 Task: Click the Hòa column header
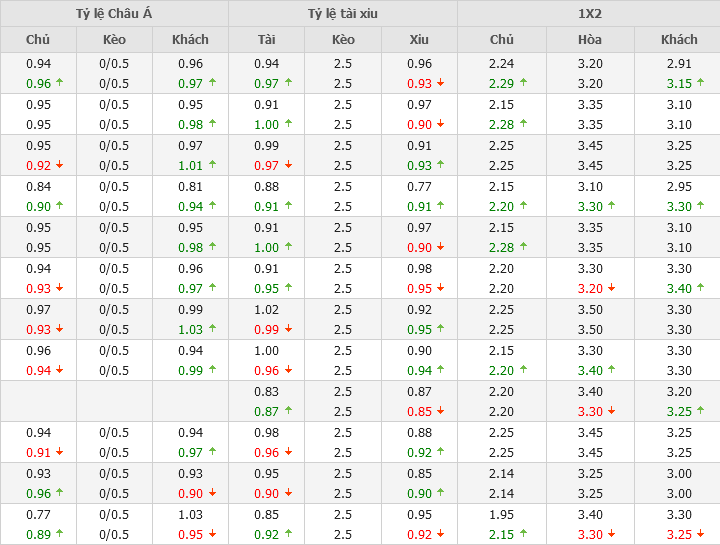590,39
